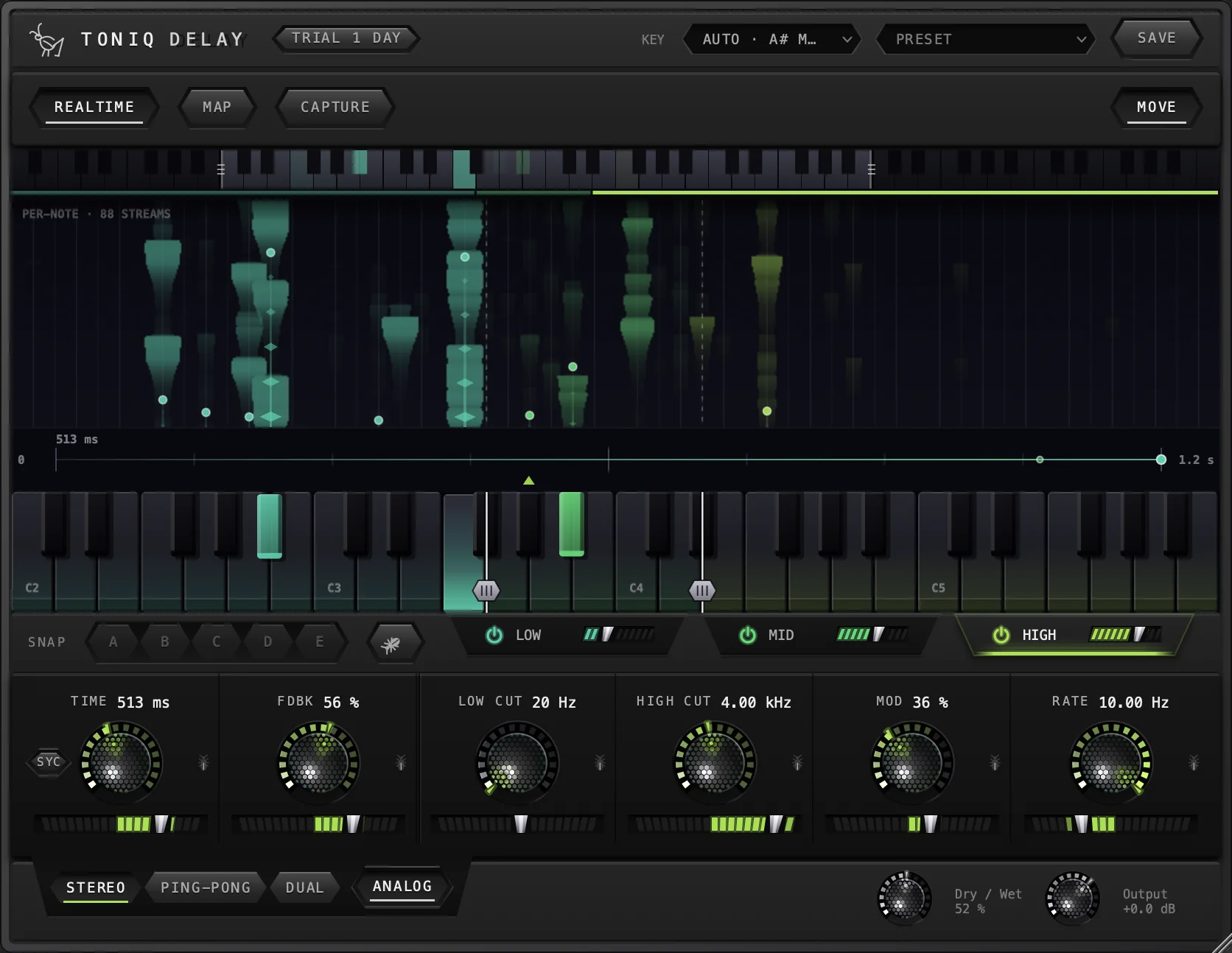The image size is (1232, 953).
Task: Switch to the REALTIME tab
Action: coord(94,108)
